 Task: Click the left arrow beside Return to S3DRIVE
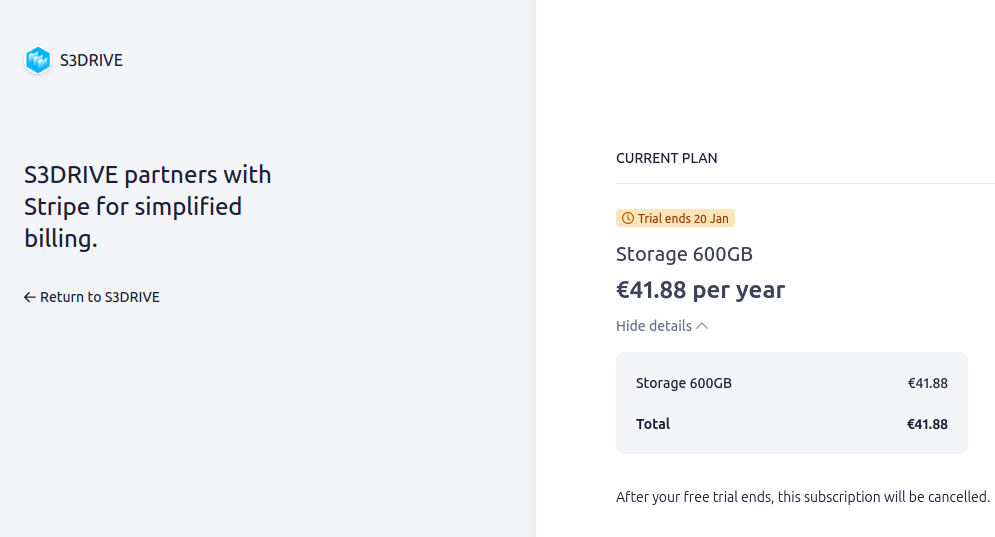pyautogui.click(x=30, y=297)
